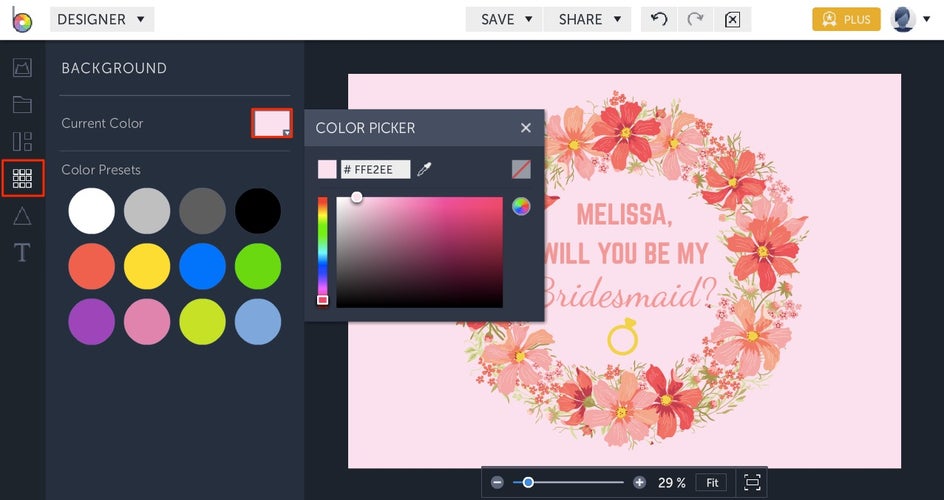The image size is (944, 500).
Task: Click the 29 % zoom value
Action: (x=672, y=483)
